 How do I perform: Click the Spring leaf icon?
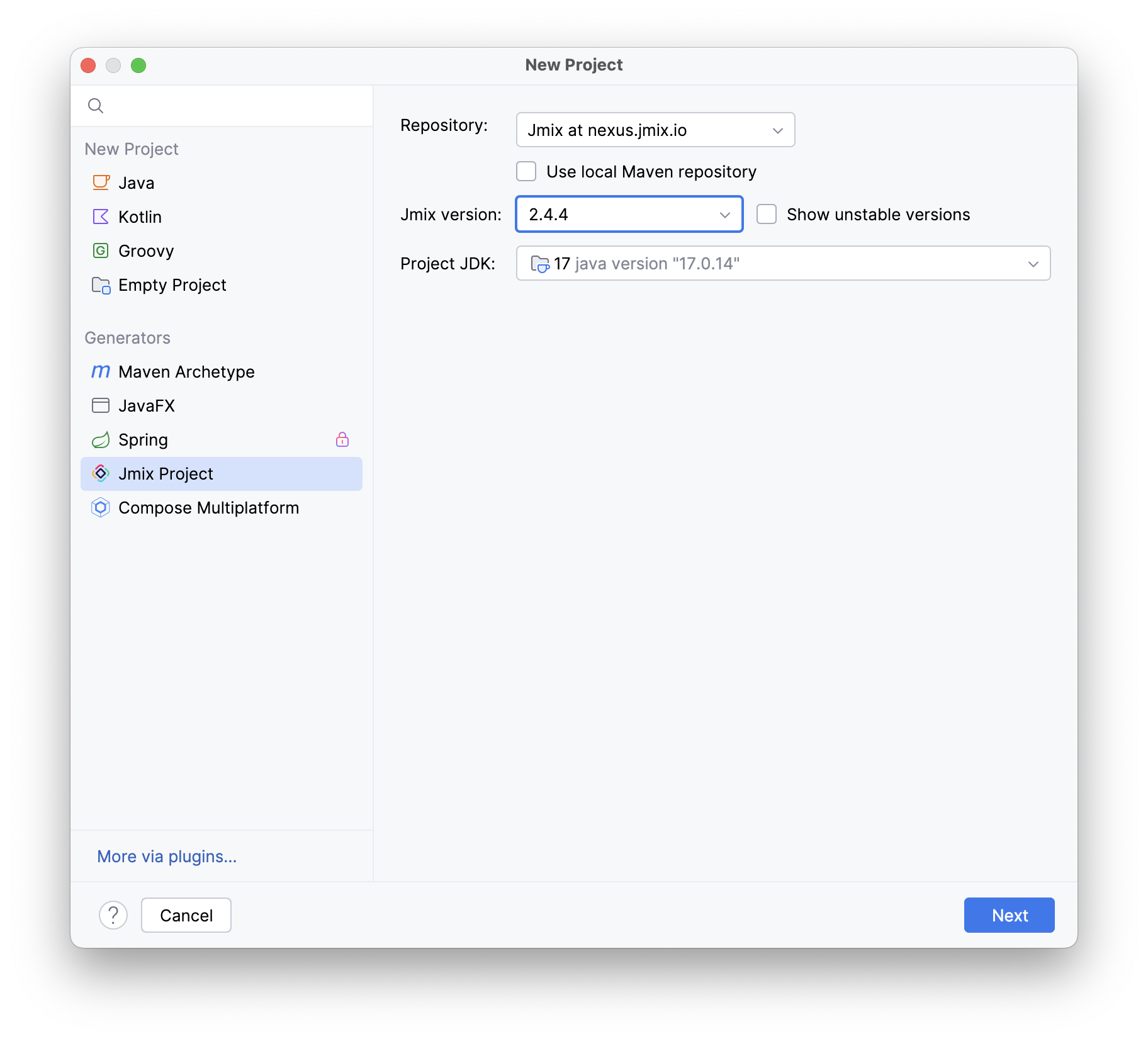[101, 439]
